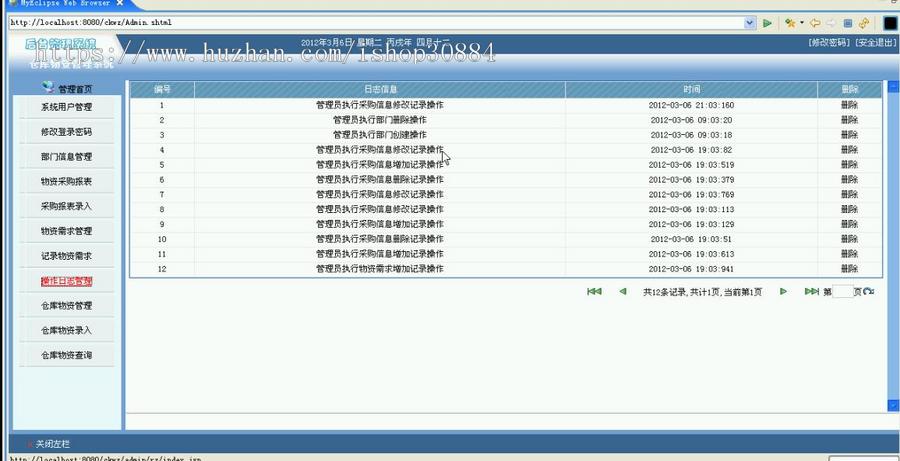The width and height of the screenshot is (900, 461).
Task: Go to the previous page of records
Action: pyautogui.click(x=623, y=292)
